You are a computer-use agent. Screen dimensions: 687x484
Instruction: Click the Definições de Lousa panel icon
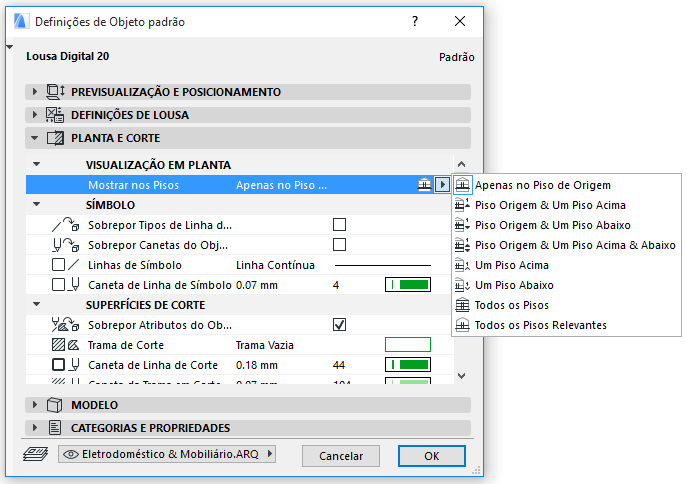pos(55,115)
